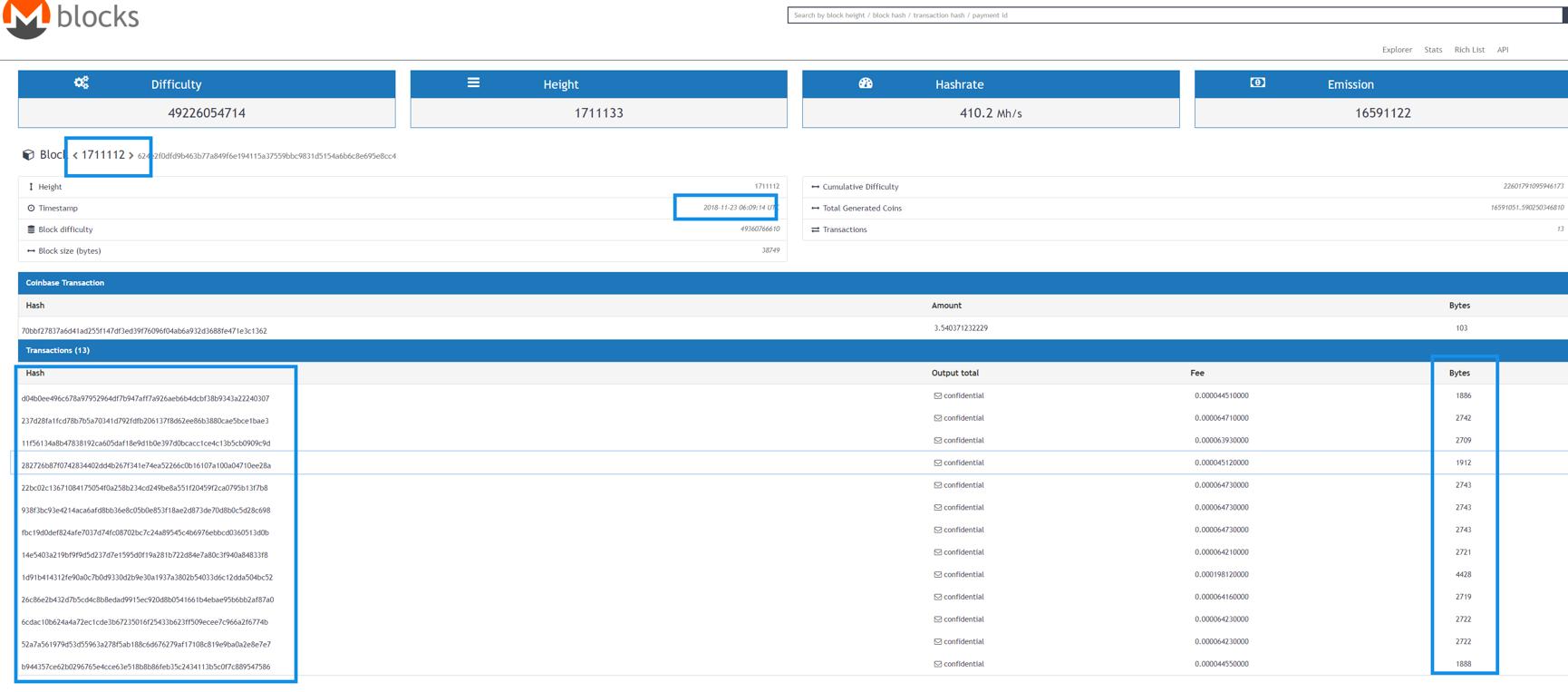Viewport: 1568px width, 692px height.
Task: Open the API nav link
Action: coord(1503,50)
